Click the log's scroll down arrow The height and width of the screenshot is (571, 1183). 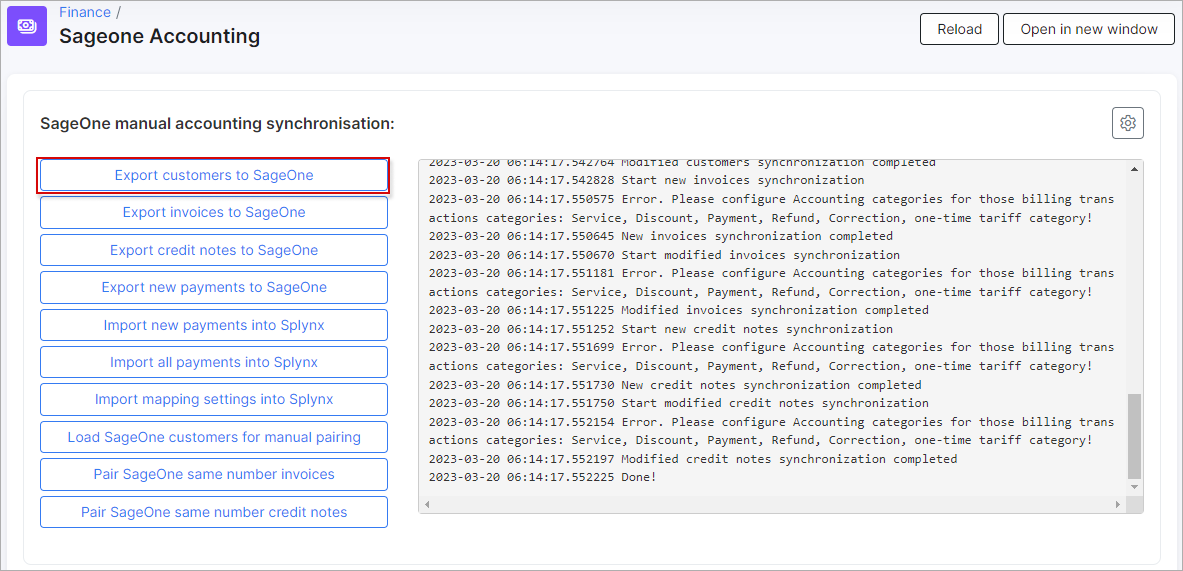1134,487
